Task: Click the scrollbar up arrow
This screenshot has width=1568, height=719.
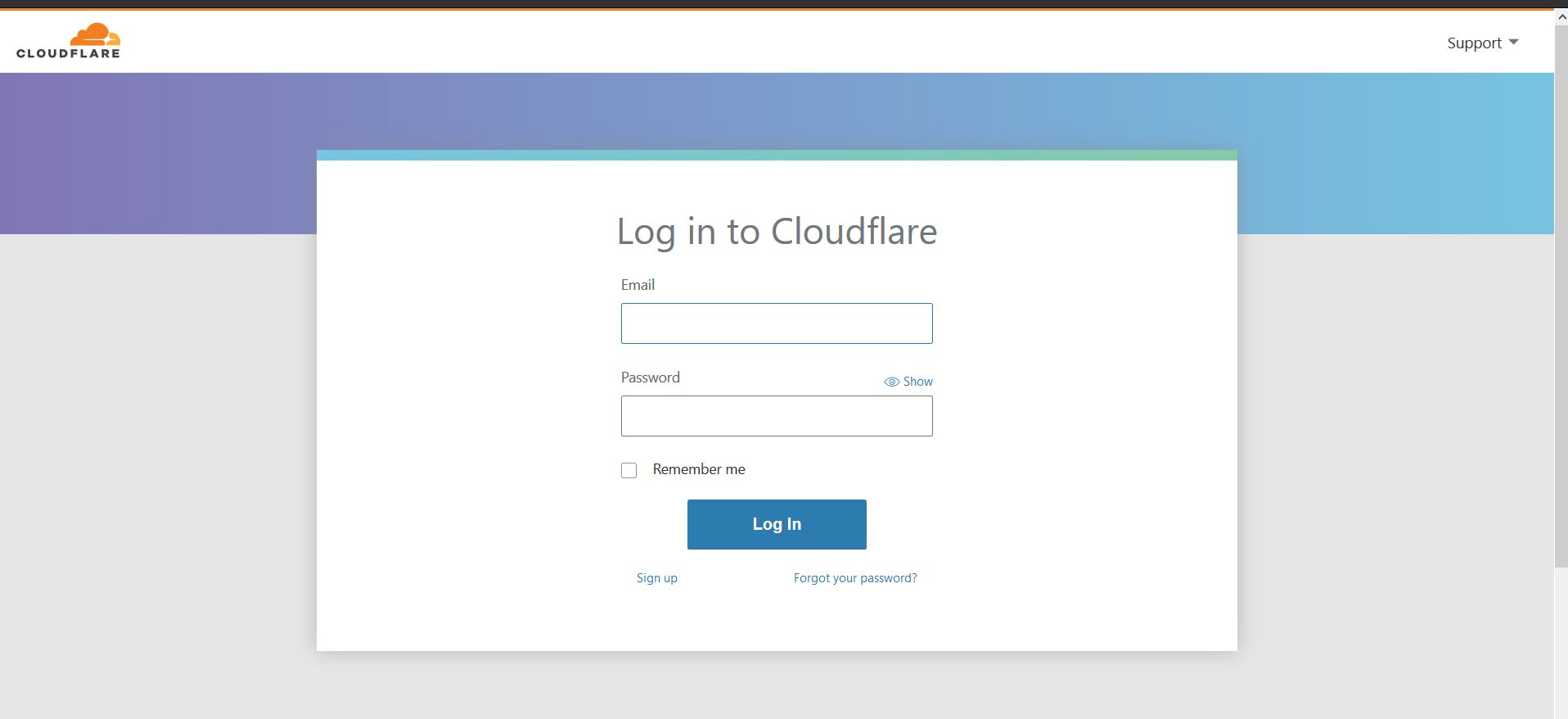Action: [1561, 16]
